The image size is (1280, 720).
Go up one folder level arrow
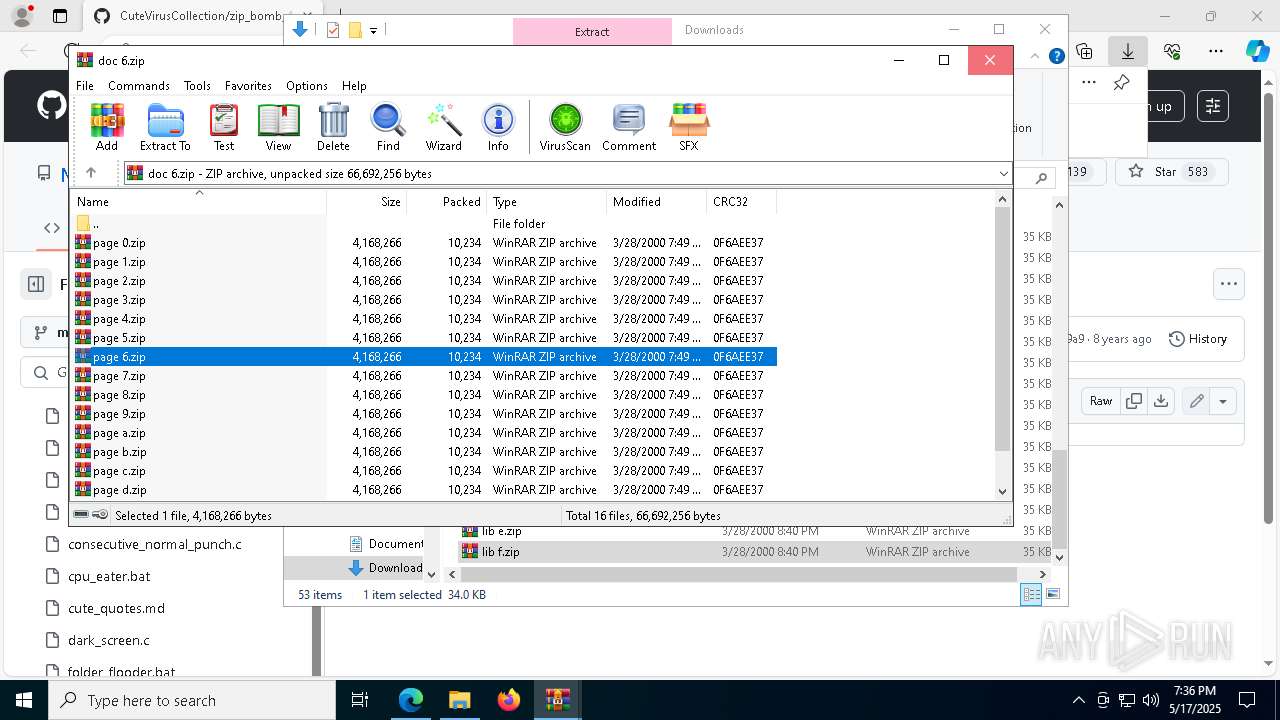(91, 173)
